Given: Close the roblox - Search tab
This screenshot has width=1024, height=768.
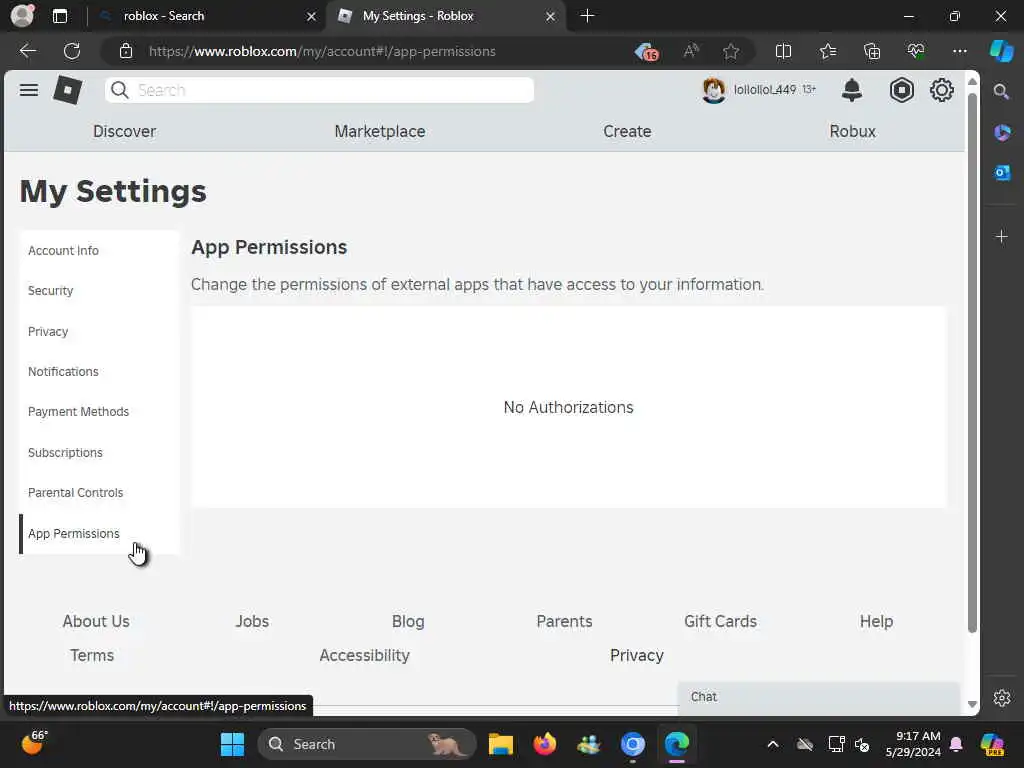Looking at the screenshot, I should coord(312,16).
